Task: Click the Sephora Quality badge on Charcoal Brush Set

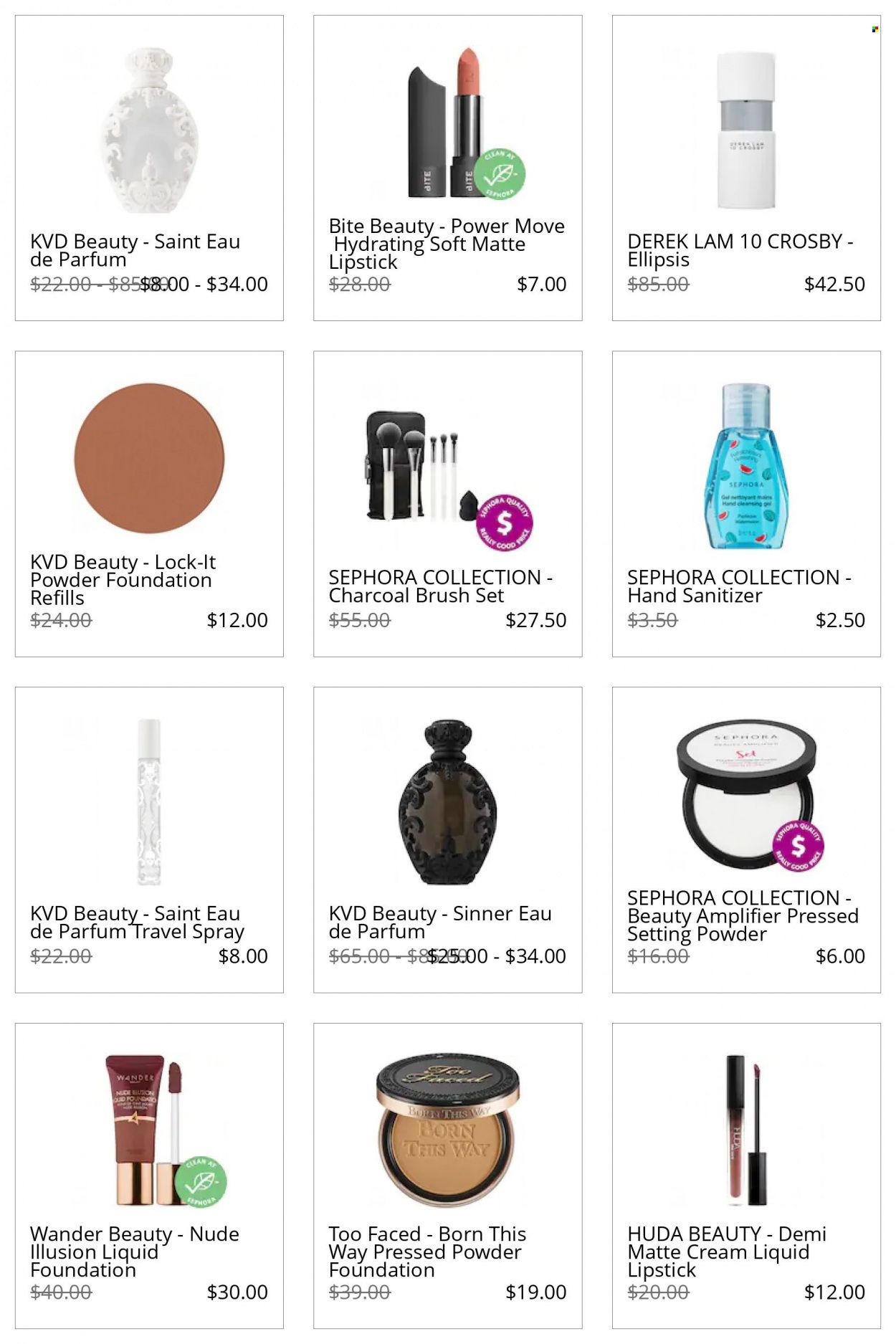Action: 505,523
